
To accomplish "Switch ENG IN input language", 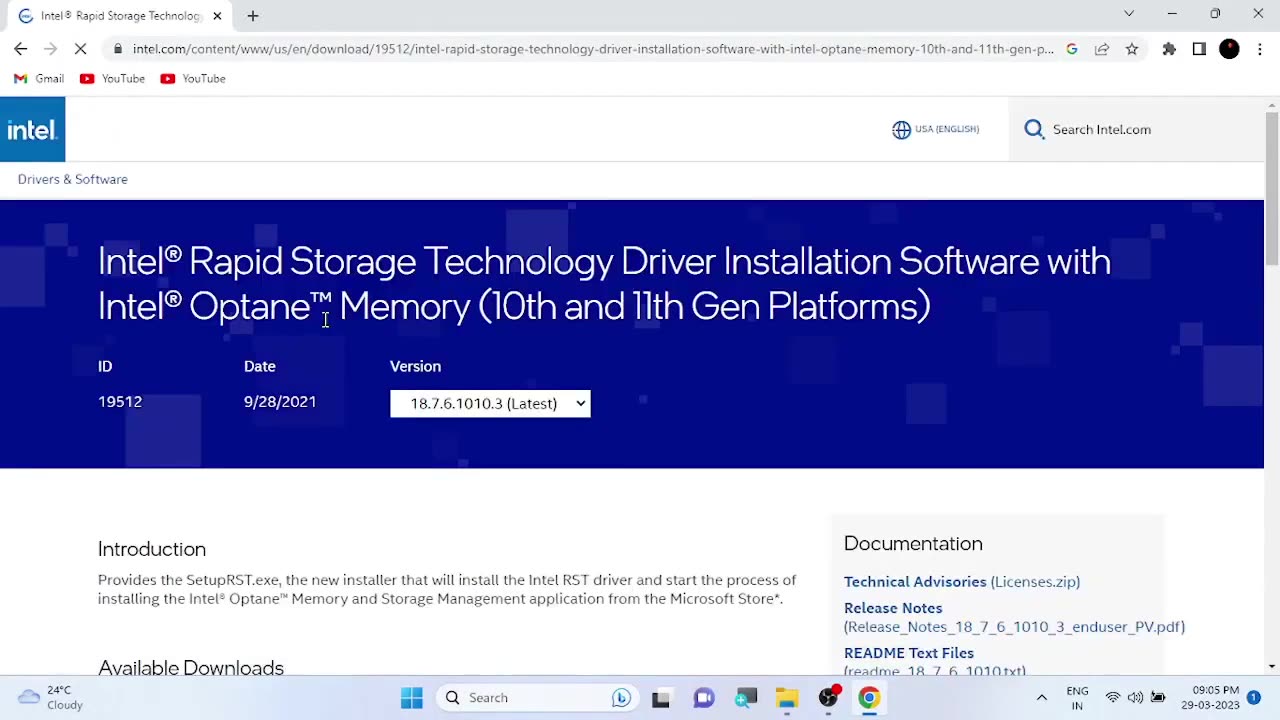I will 1077,698.
